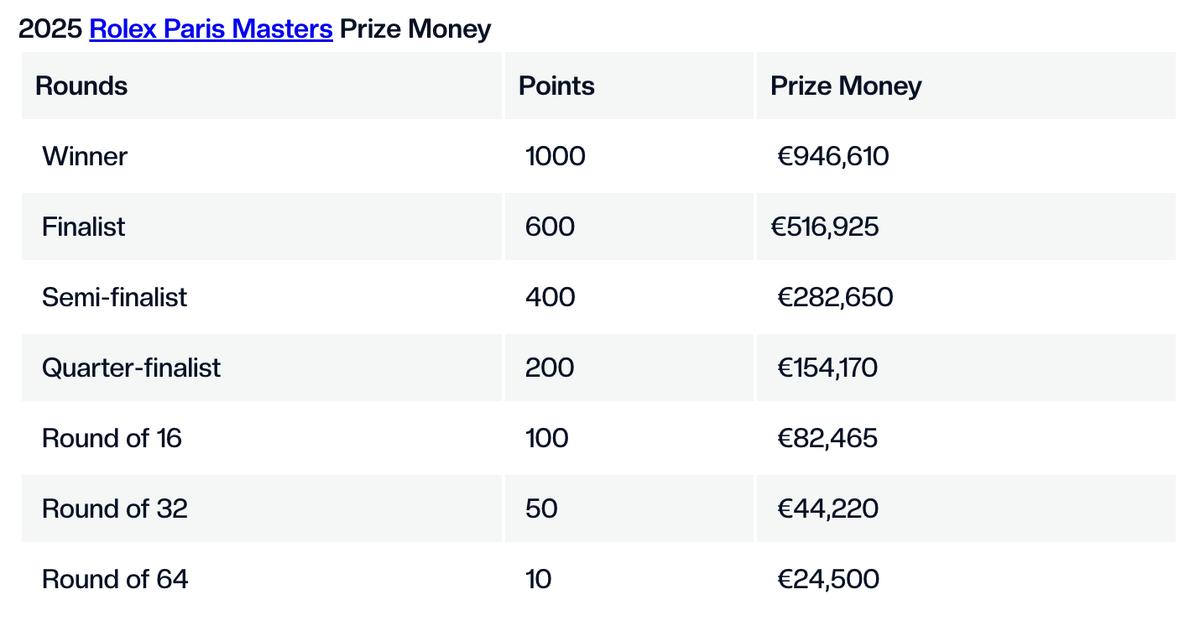Click the 2025 title heading text
This screenshot has width=1200, height=631.
pos(52,29)
